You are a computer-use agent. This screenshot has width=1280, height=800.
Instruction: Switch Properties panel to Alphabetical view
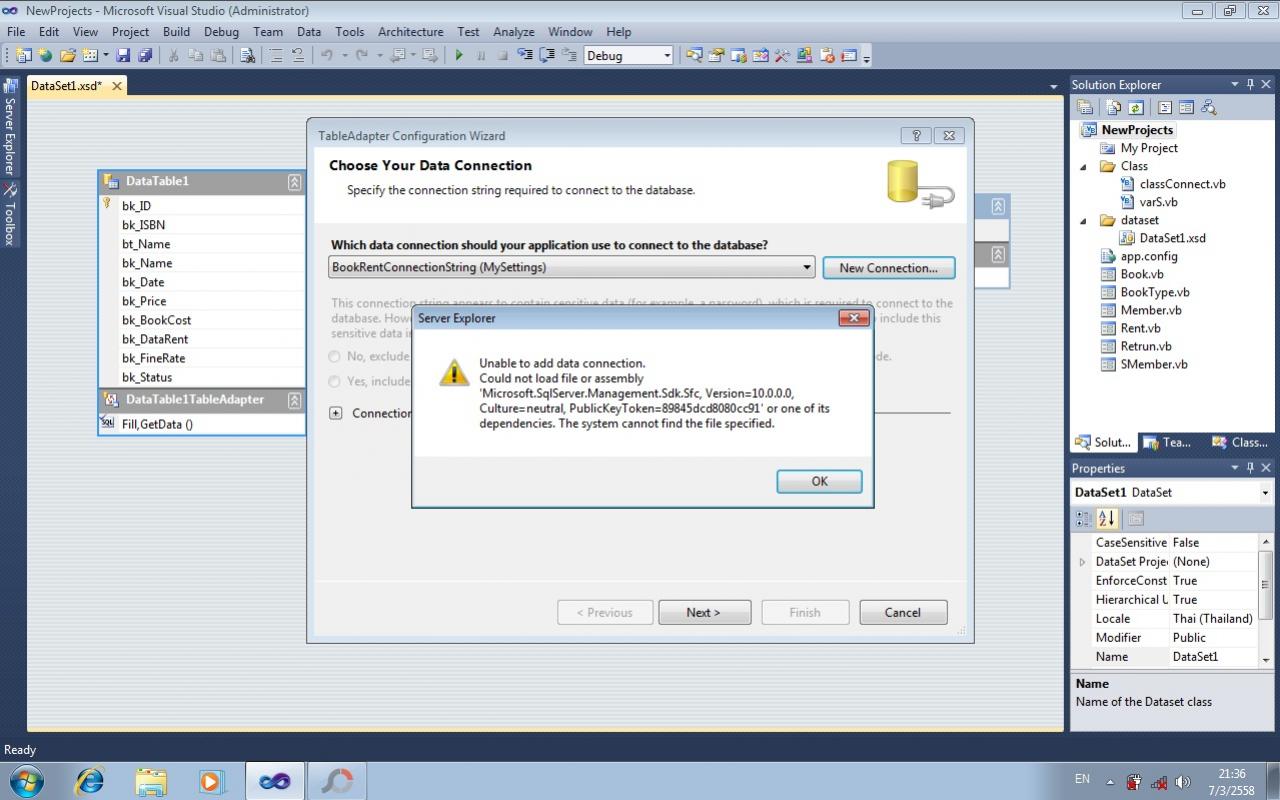pyautogui.click(x=1106, y=519)
